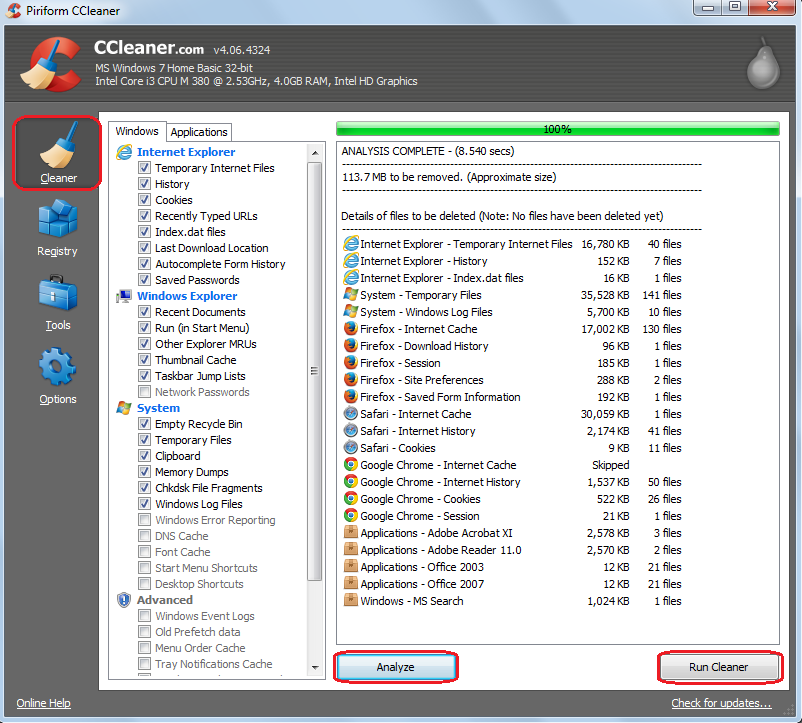Enable the DNS Cache checkbox

point(144,536)
